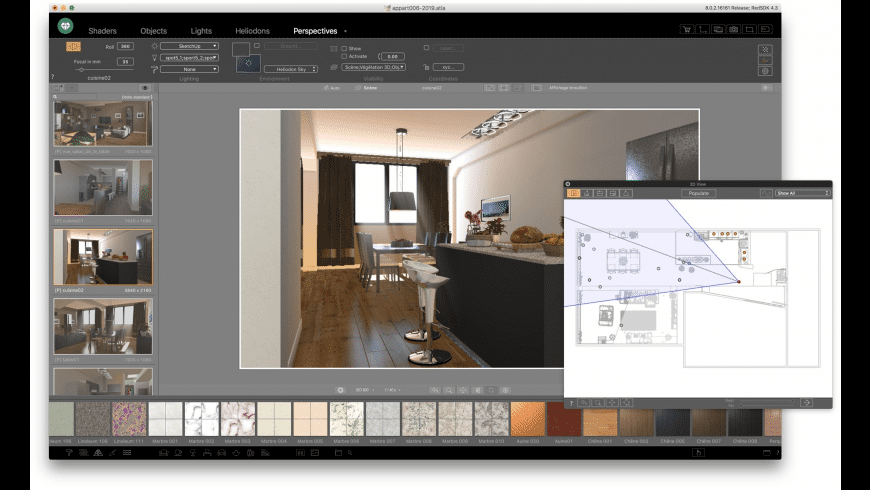Click the Heliodon Sky background thumbnail
The height and width of the screenshot is (490, 870).
click(248, 63)
